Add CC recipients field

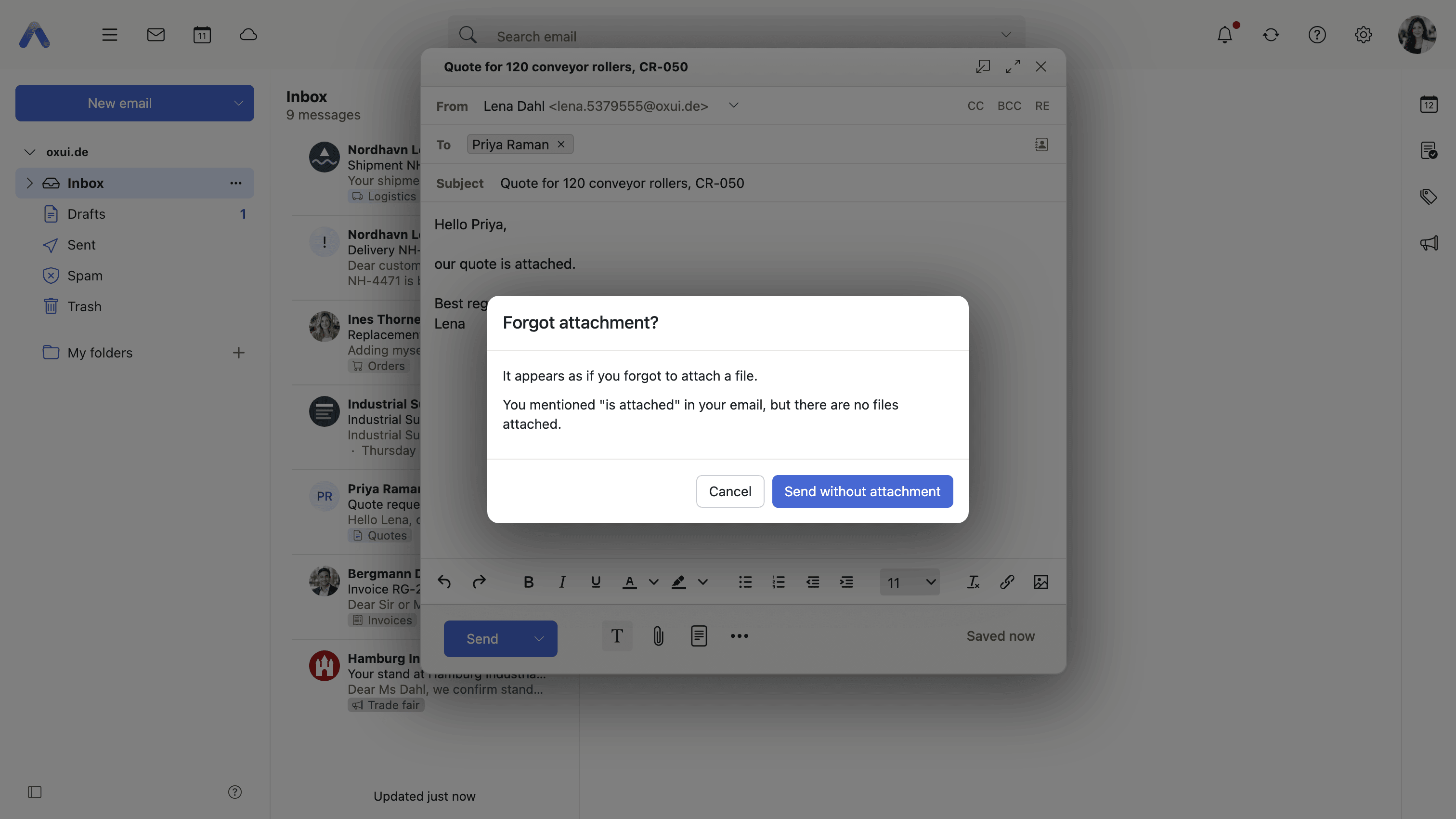click(x=975, y=106)
